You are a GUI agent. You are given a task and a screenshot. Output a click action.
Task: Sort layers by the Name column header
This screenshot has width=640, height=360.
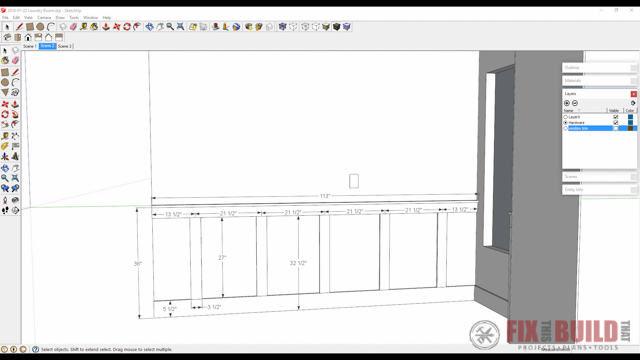click(584, 111)
